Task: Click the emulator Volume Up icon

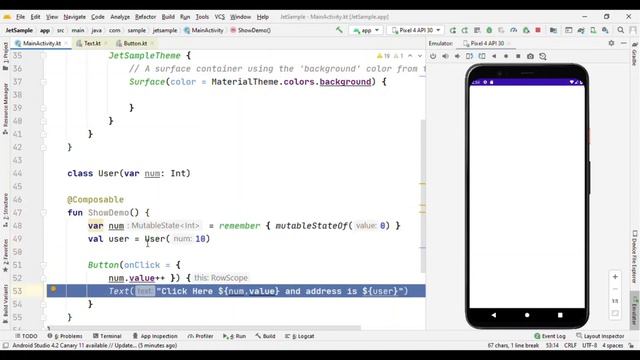Action: [445, 56]
